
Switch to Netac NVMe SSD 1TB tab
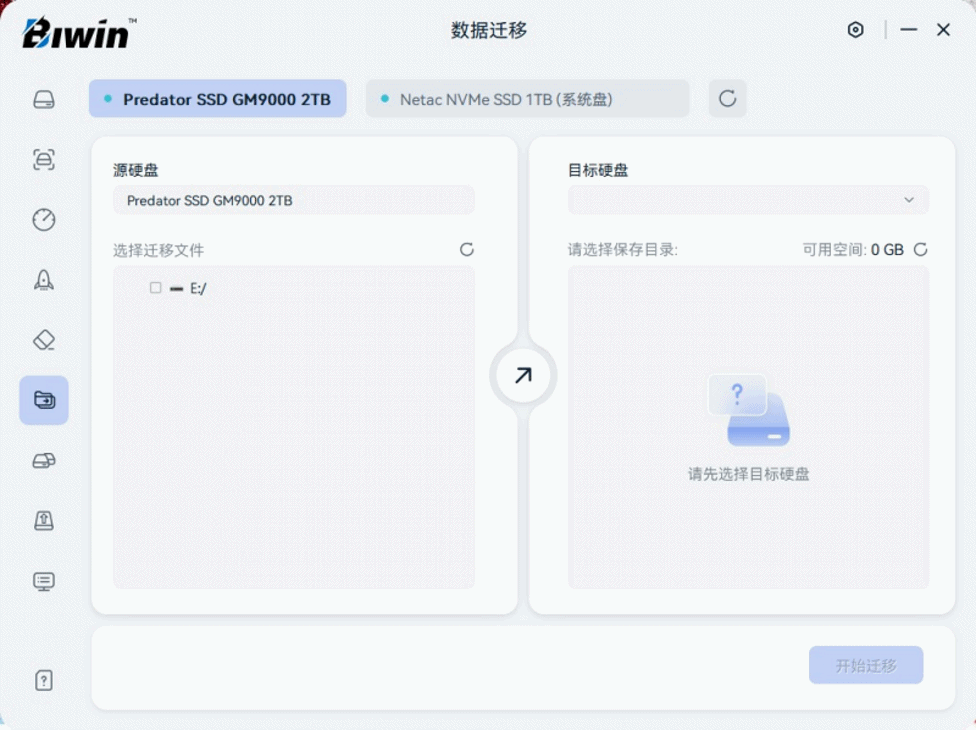pos(527,99)
